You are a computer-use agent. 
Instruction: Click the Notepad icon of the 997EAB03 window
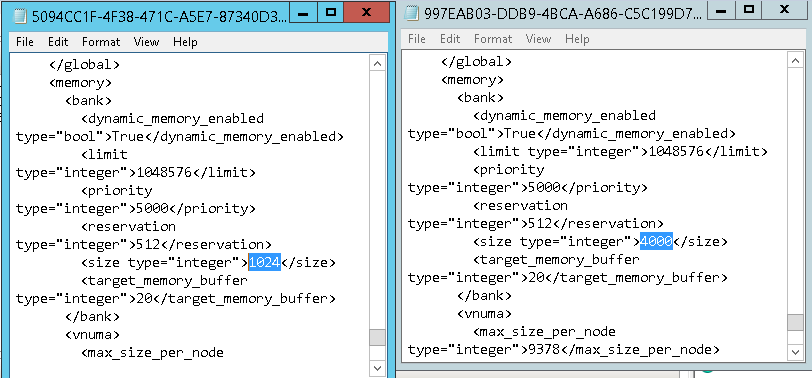412,13
